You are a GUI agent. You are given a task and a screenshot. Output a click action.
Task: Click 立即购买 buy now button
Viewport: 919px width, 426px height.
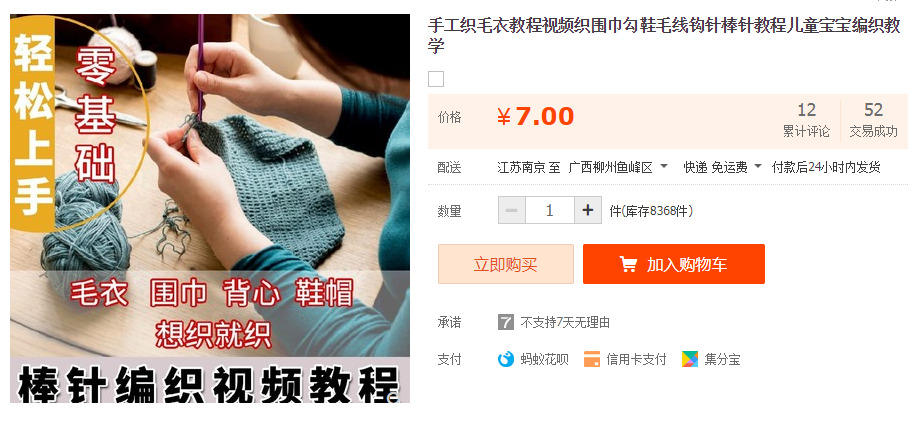pos(506,264)
